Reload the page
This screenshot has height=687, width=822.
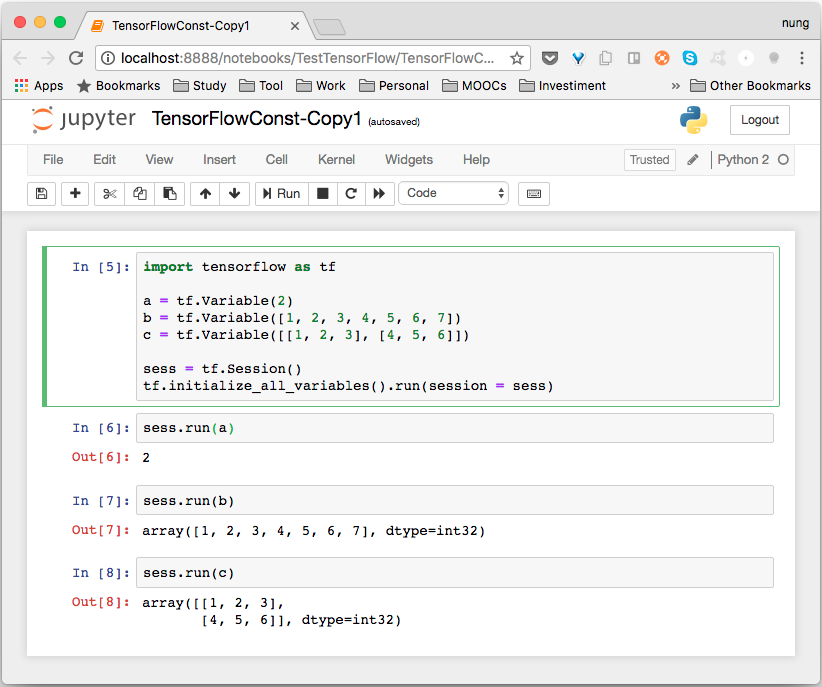point(77,58)
